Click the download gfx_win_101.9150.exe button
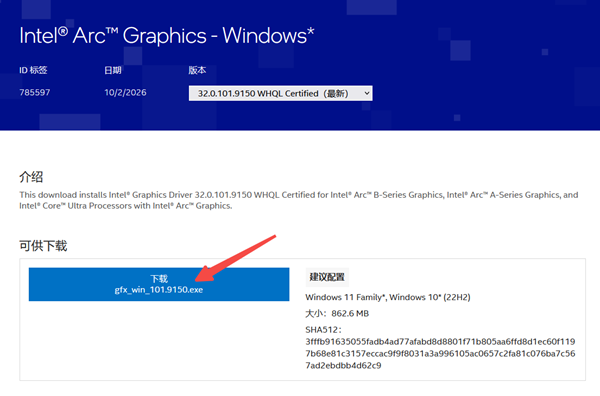Screen dimensions: 600x396 click(x=159, y=284)
